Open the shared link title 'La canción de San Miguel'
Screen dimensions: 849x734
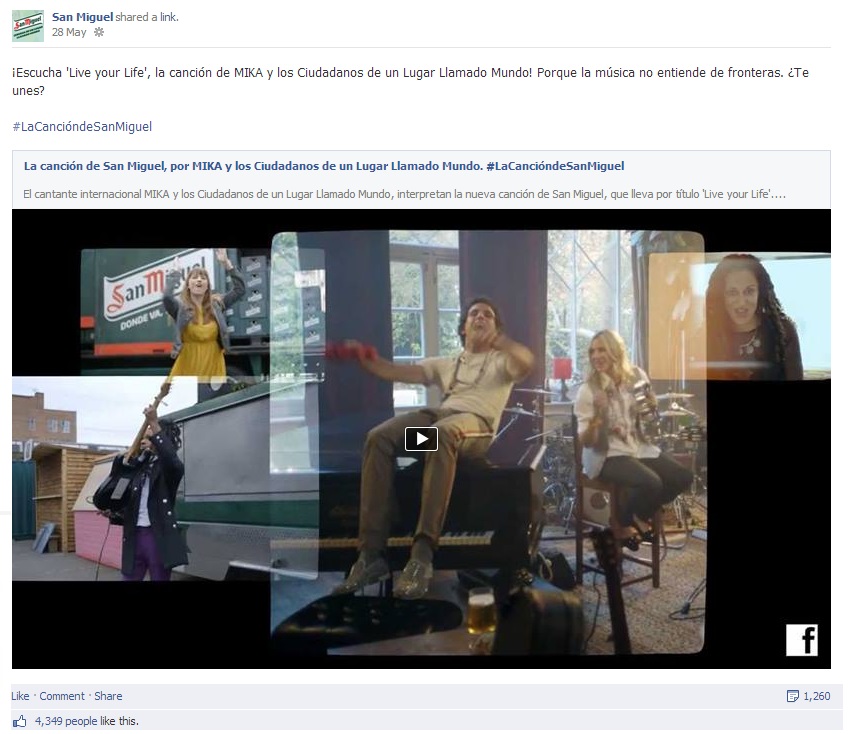(x=324, y=166)
